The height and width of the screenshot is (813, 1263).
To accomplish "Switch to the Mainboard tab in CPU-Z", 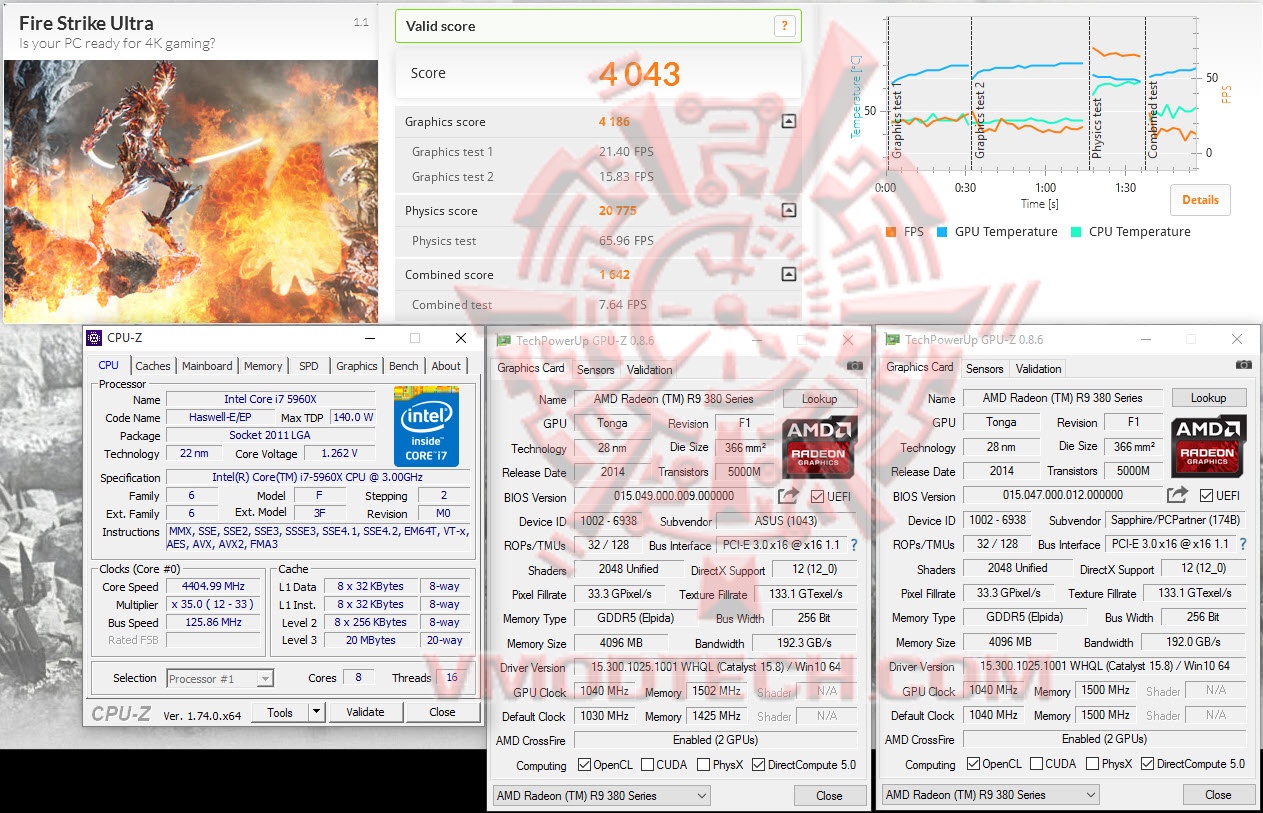I will pyautogui.click(x=207, y=366).
